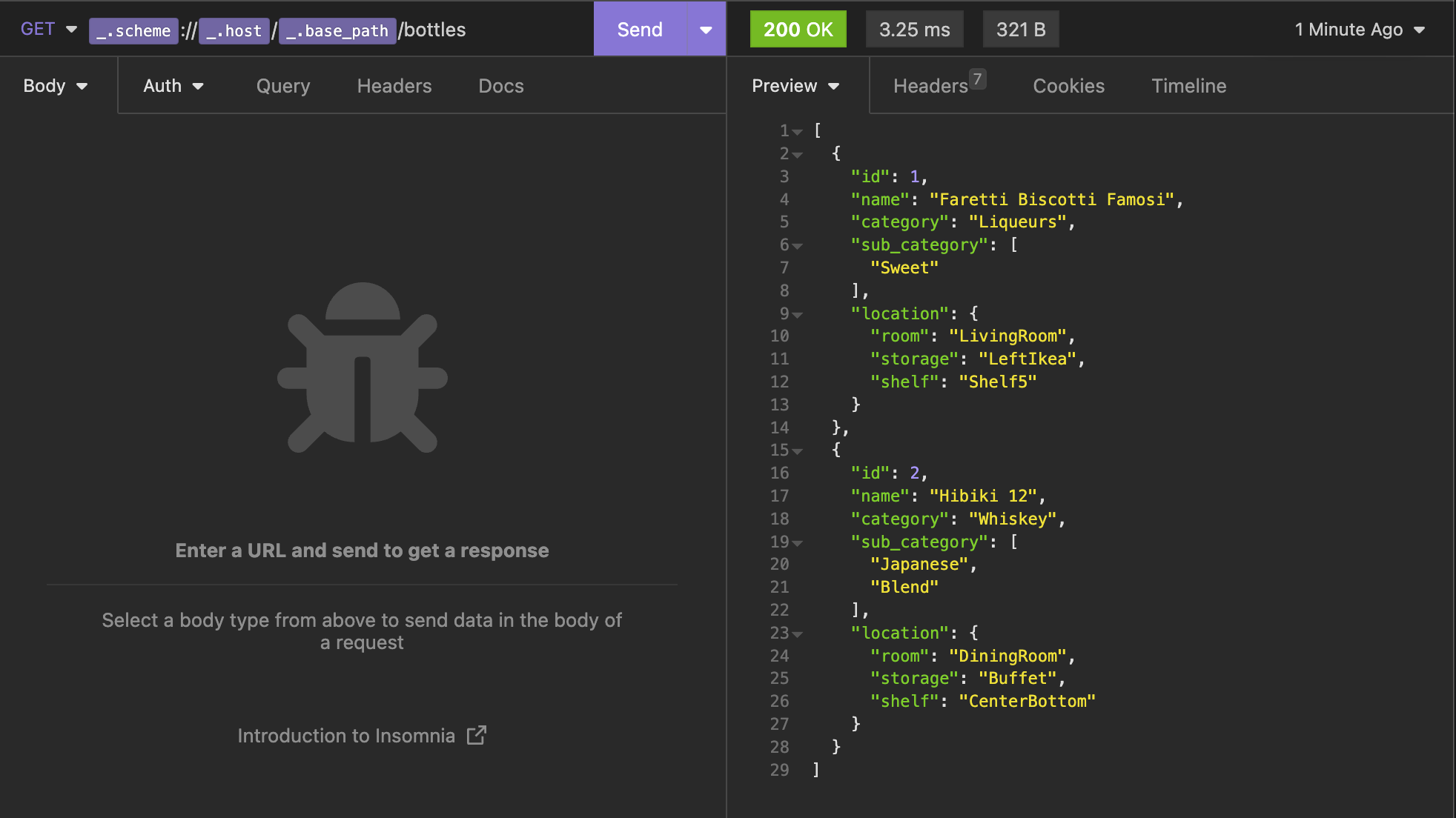Click the external link icon beside Introduction to Insomnia
Image resolution: width=1456 pixels, height=818 pixels.
(x=476, y=735)
